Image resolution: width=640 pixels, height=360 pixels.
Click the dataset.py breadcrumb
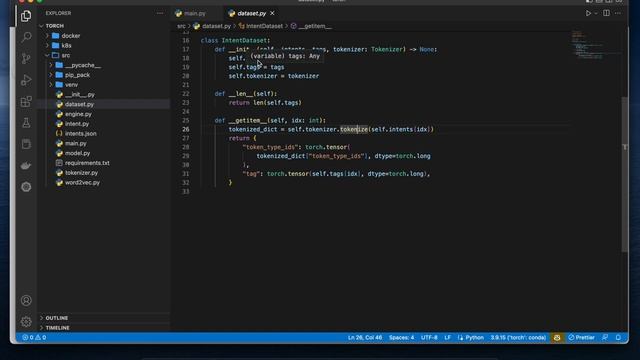tap(216, 26)
